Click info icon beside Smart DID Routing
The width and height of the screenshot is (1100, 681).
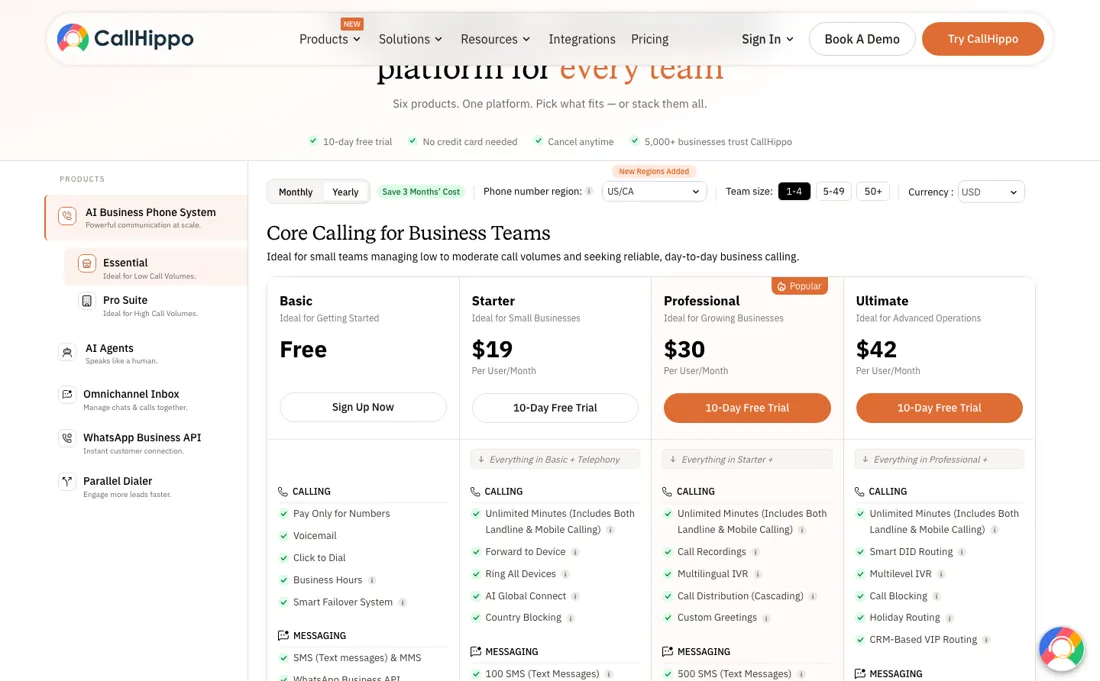(962, 552)
